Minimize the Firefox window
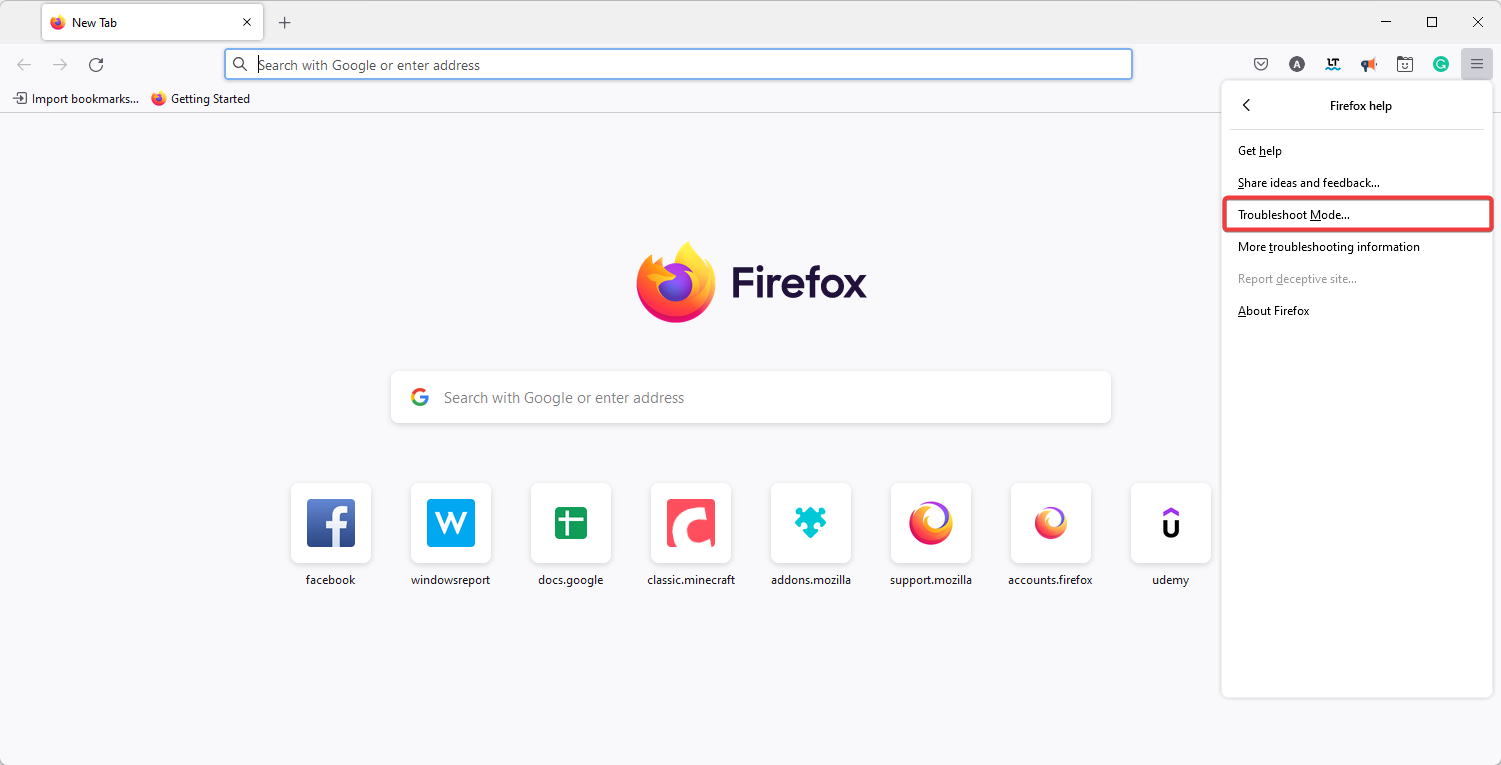 pyautogui.click(x=1386, y=22)
